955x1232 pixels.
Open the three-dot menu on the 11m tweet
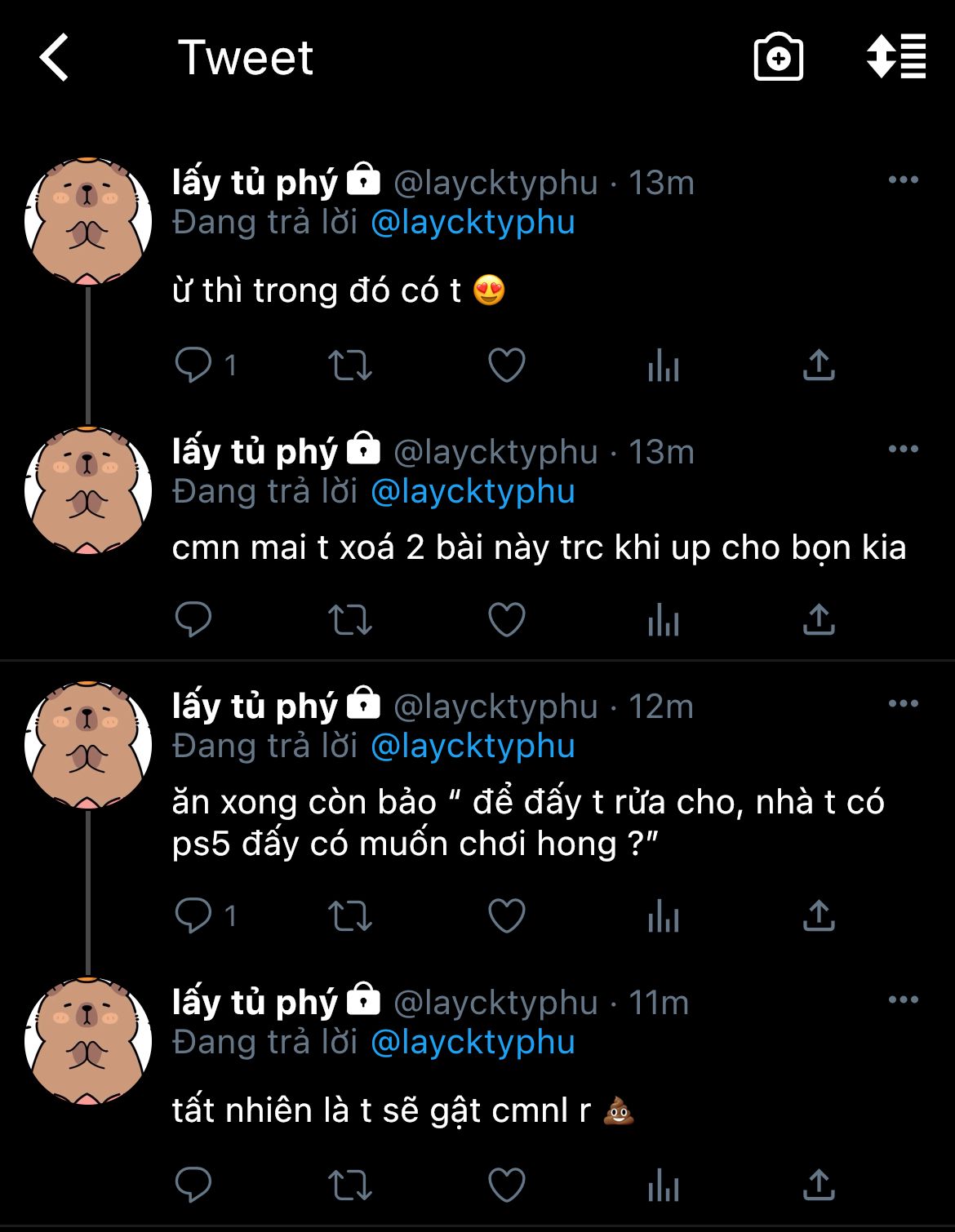pyautogui.click(x=904, y=999)
